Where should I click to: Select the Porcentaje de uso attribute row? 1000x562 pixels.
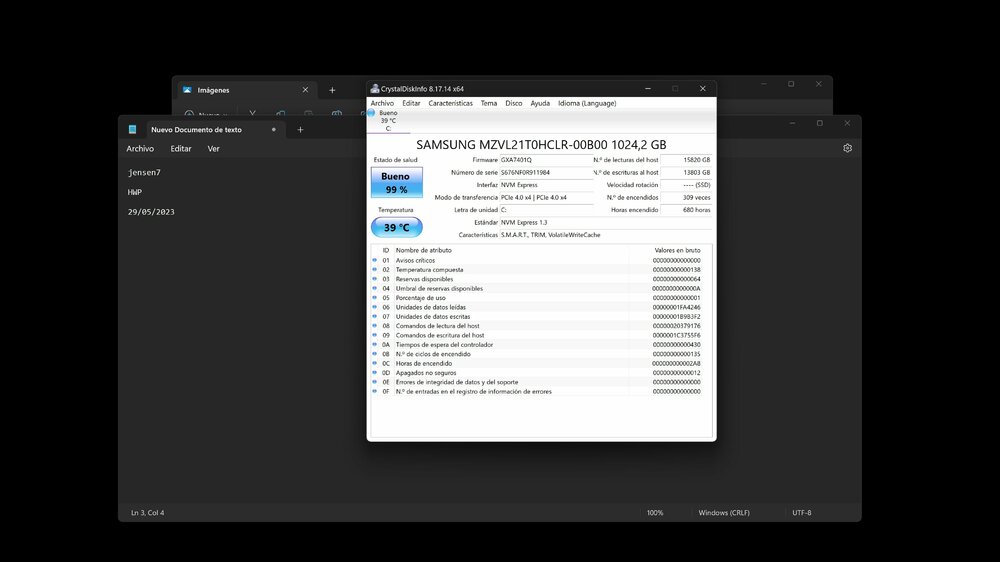(x=541, y=298)
